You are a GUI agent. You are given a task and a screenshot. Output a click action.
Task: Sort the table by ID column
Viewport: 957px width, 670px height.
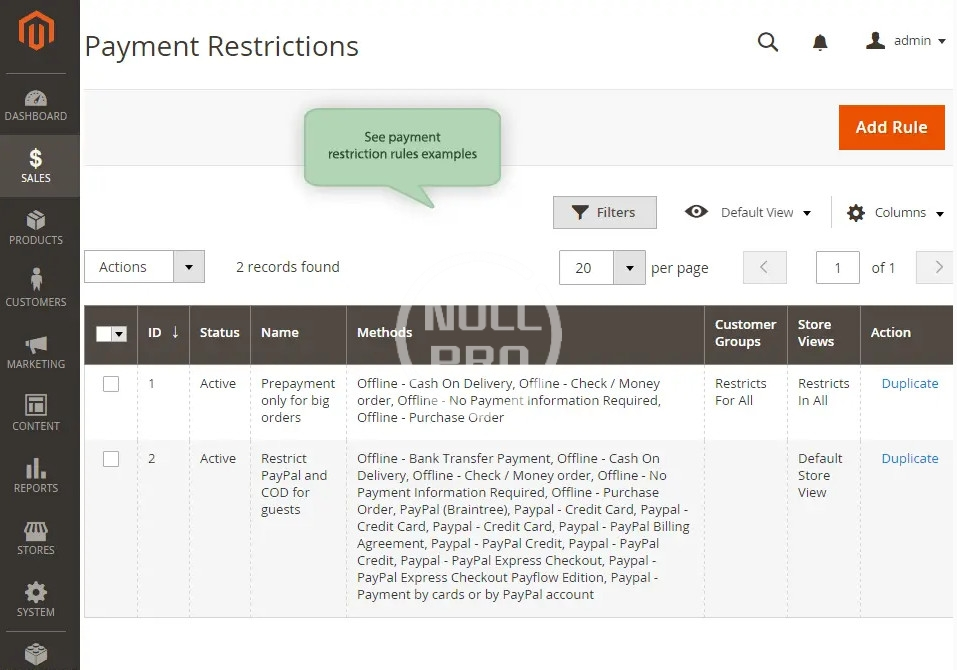(x=163, y=333)
